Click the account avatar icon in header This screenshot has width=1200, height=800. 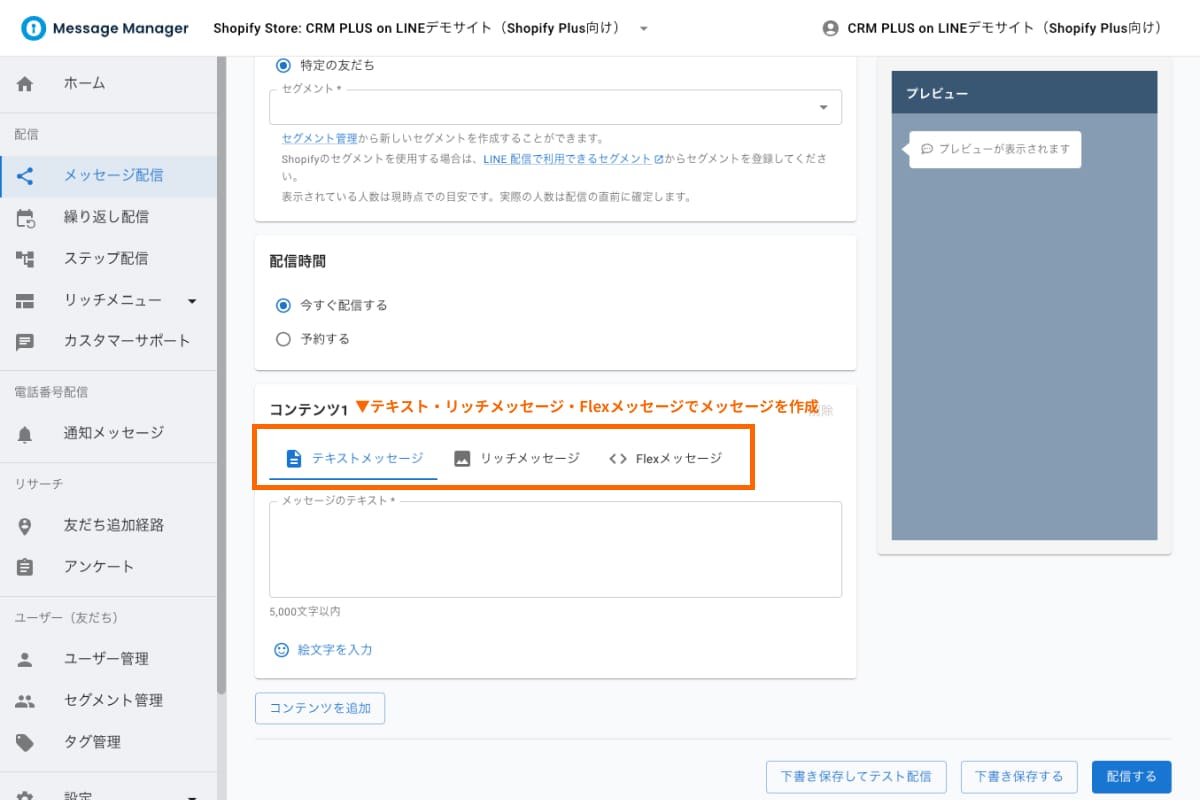click(830, 29)
